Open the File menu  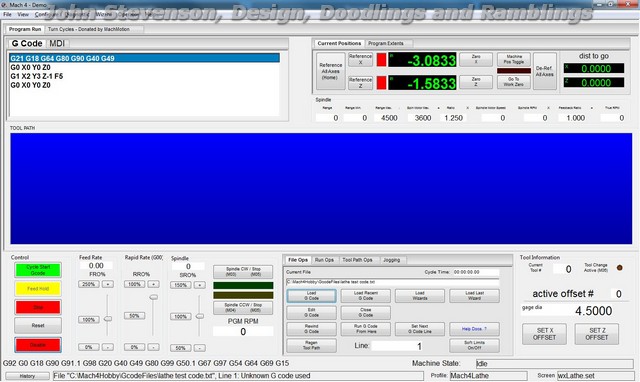(7, 14)
